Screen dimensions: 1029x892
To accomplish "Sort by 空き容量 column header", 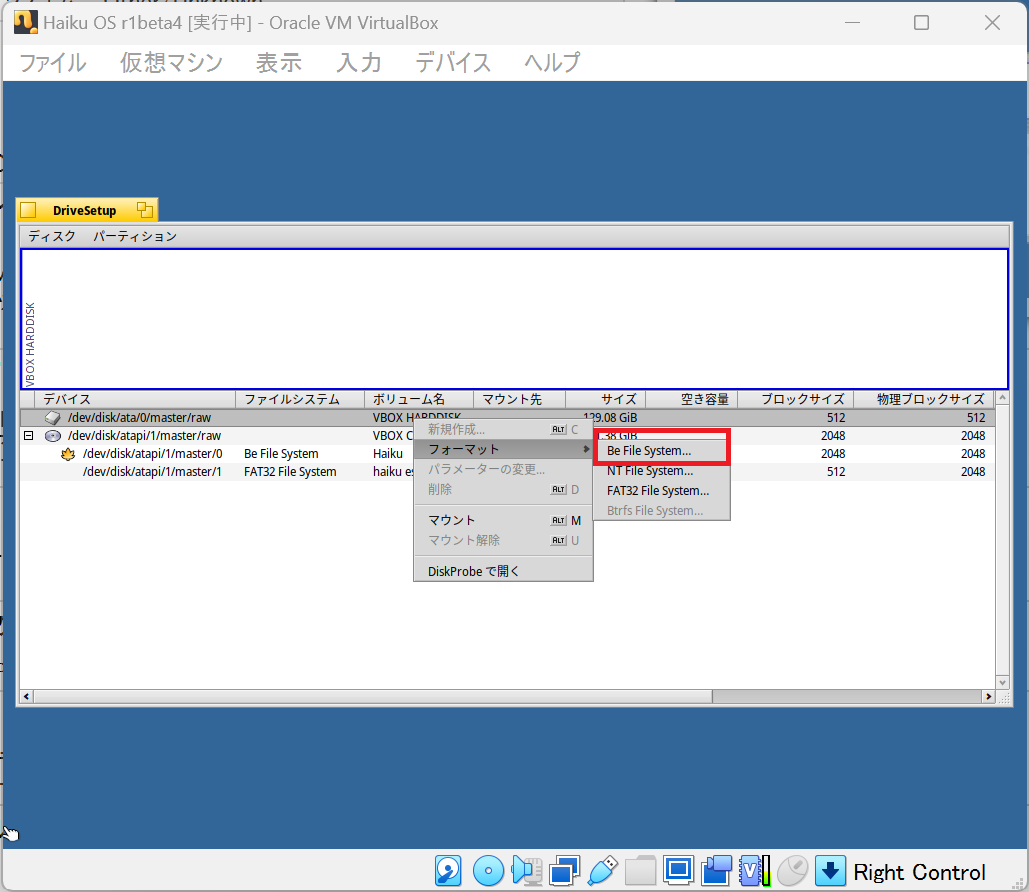I will coord(692,399).
